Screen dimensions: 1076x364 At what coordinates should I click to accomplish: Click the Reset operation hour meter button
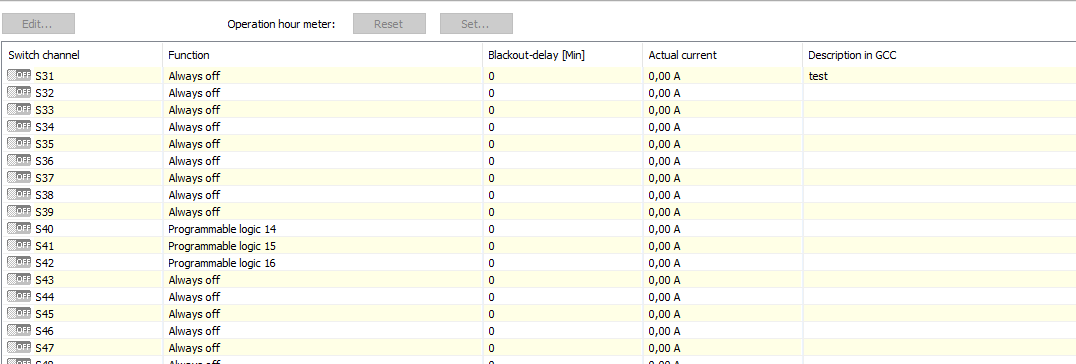tap(389, 24)
